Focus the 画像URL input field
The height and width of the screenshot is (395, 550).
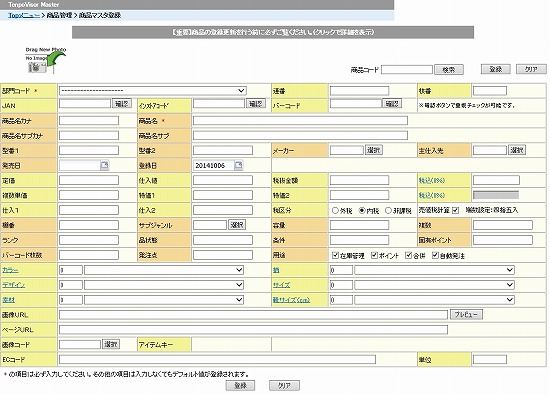coord(253,315)
